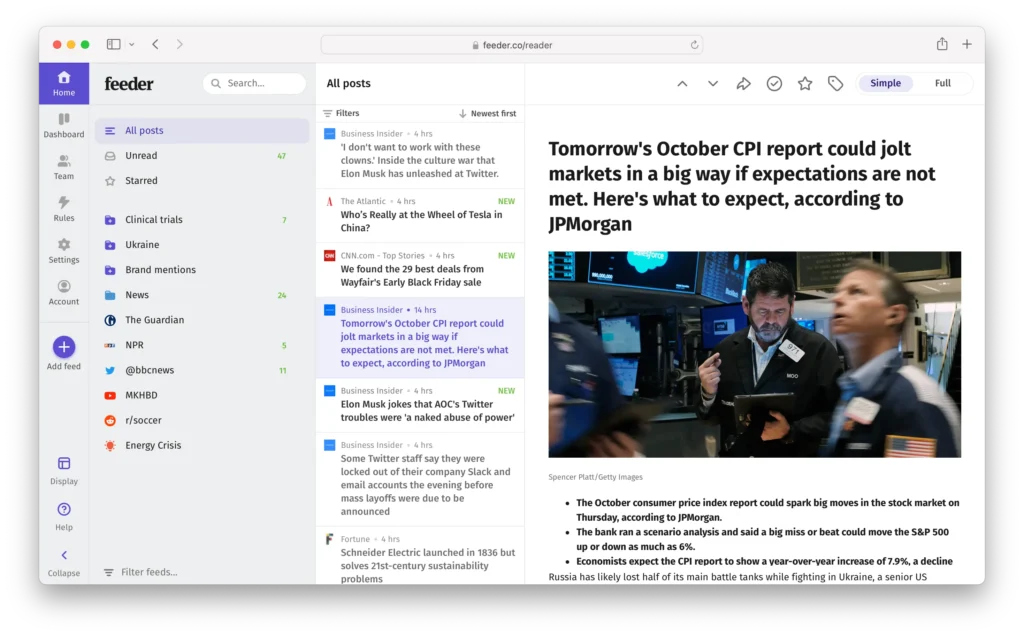The width and height of the screenshot is (1024, 636).
Task: Click the Team icon in sidebar
Action: tap(64, 162)
